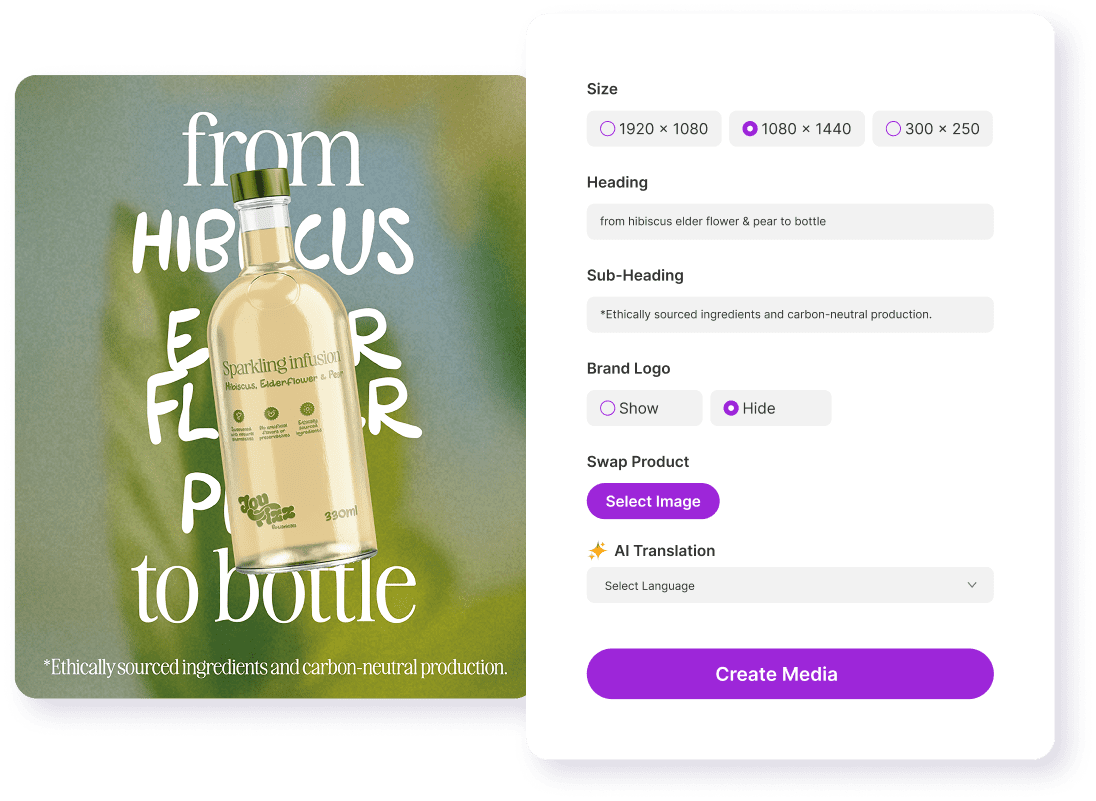The height and width of the screenshot is (801, 1096).
Task: Click the AI Translation sparkle icon
Action: pos(597,551)
